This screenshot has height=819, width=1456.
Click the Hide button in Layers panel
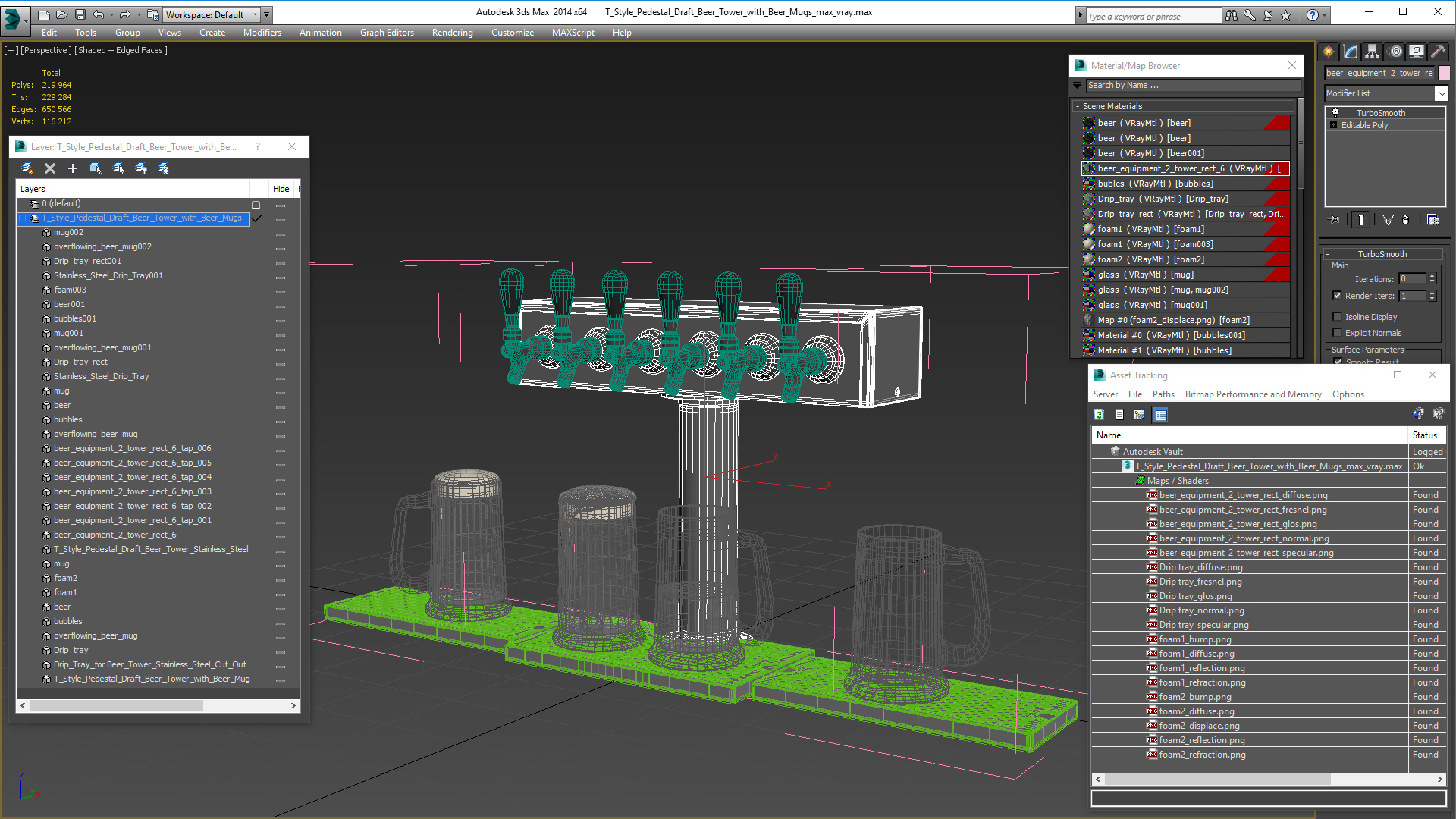(281, 189)
